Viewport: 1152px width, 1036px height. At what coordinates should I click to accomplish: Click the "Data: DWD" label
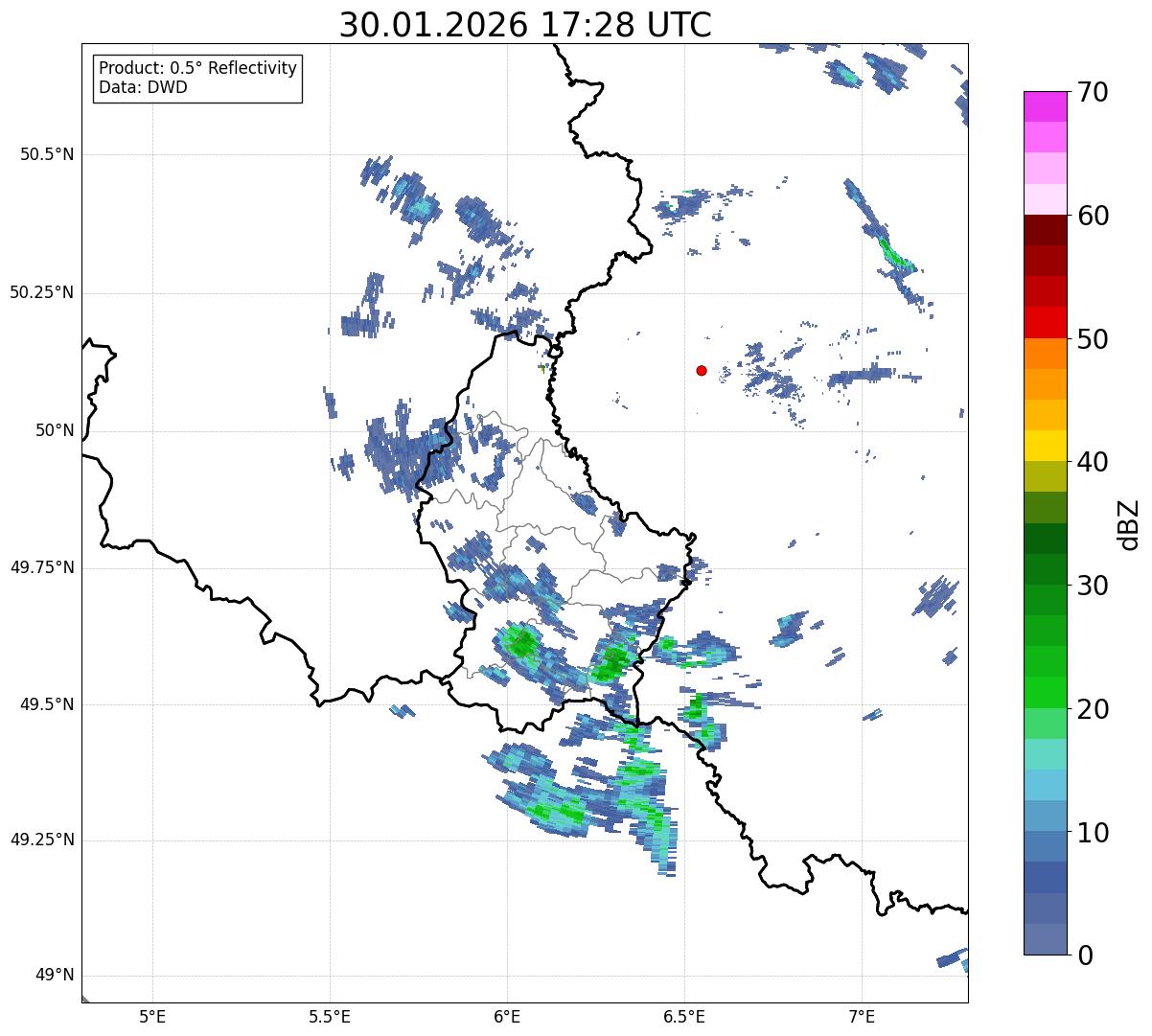pyautogui.click(x=143, y=87)
